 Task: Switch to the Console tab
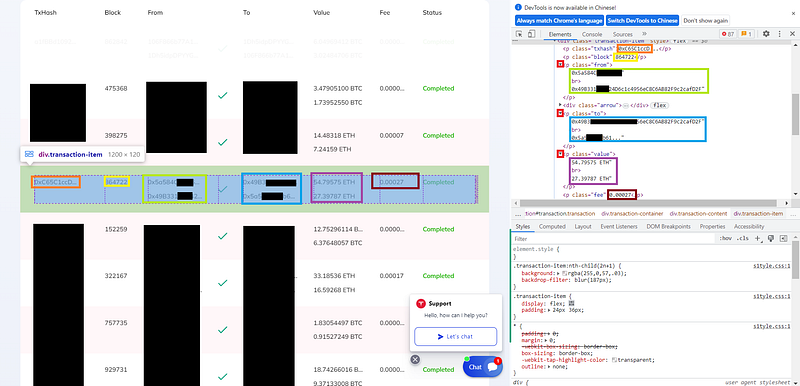(592, 34)
